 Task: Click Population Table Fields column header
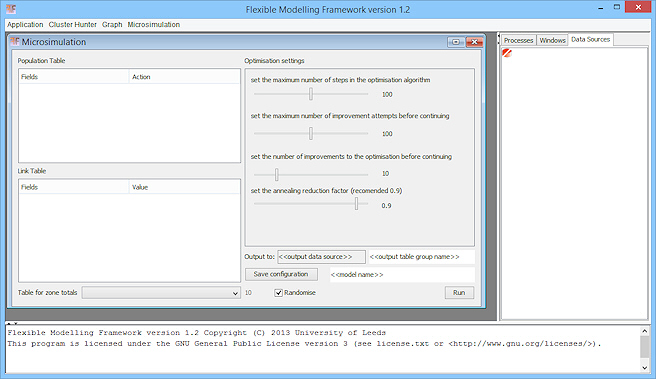point(74,77)
